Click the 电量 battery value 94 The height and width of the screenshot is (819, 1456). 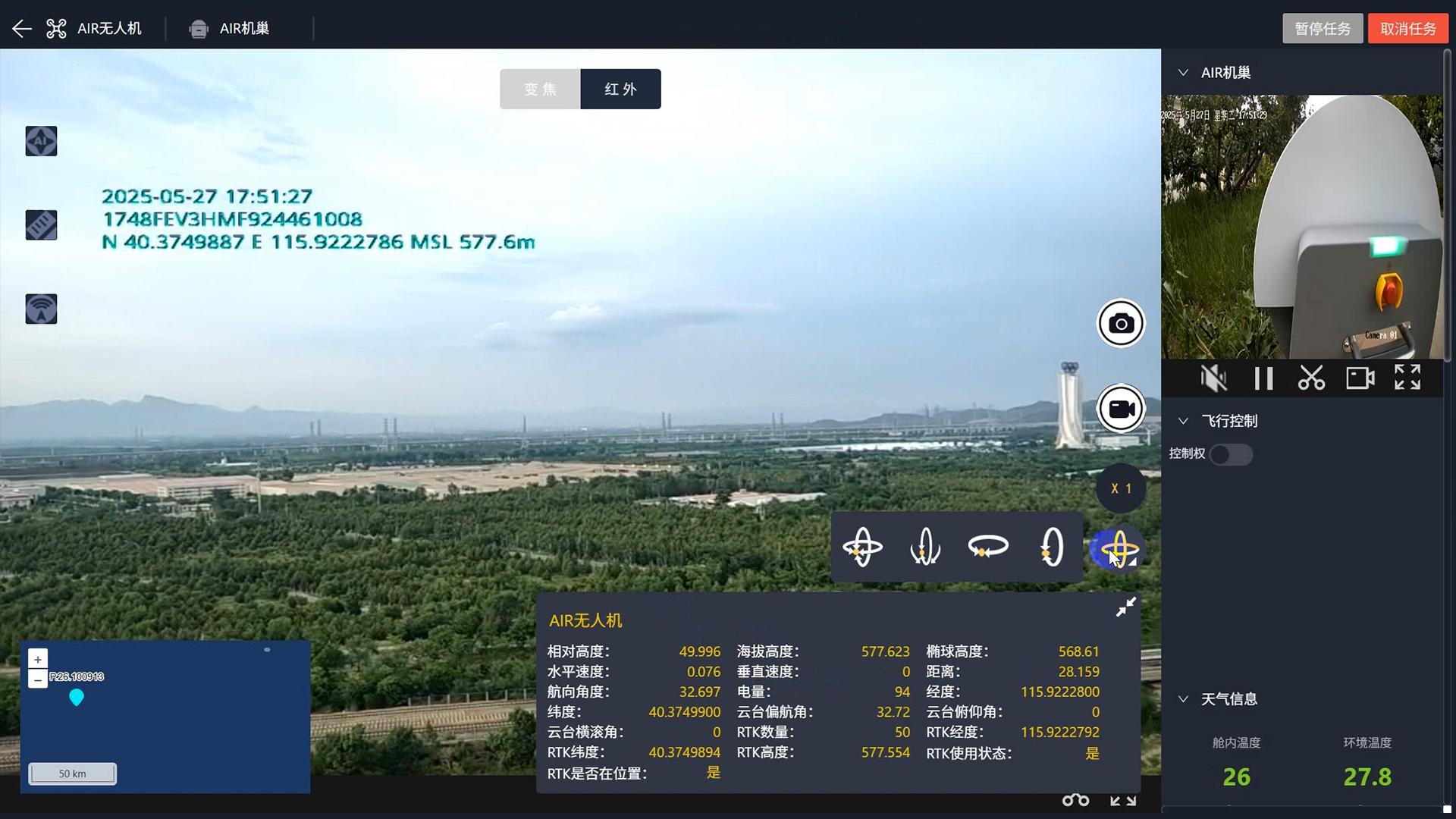click(x=902, y=692)
